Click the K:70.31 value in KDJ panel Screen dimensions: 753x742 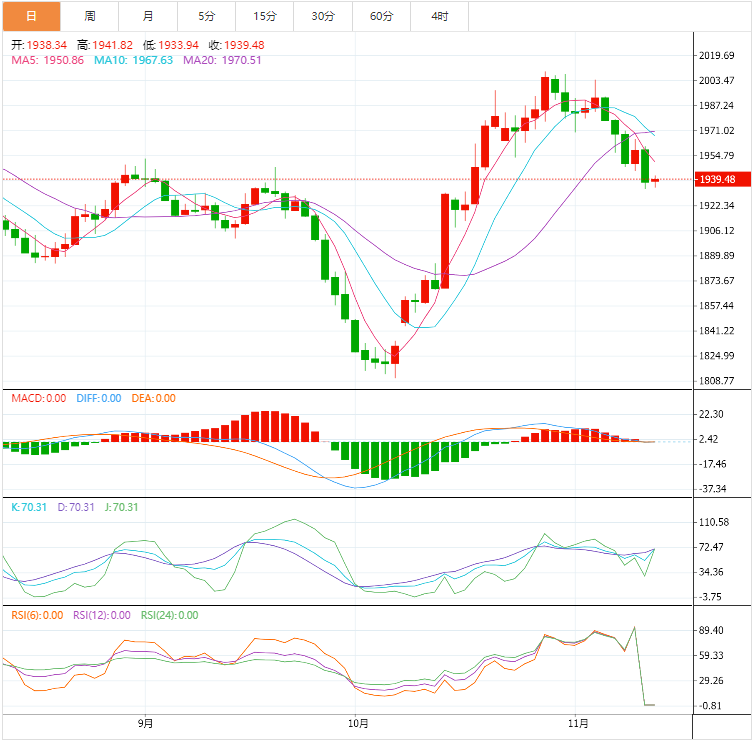29,507
